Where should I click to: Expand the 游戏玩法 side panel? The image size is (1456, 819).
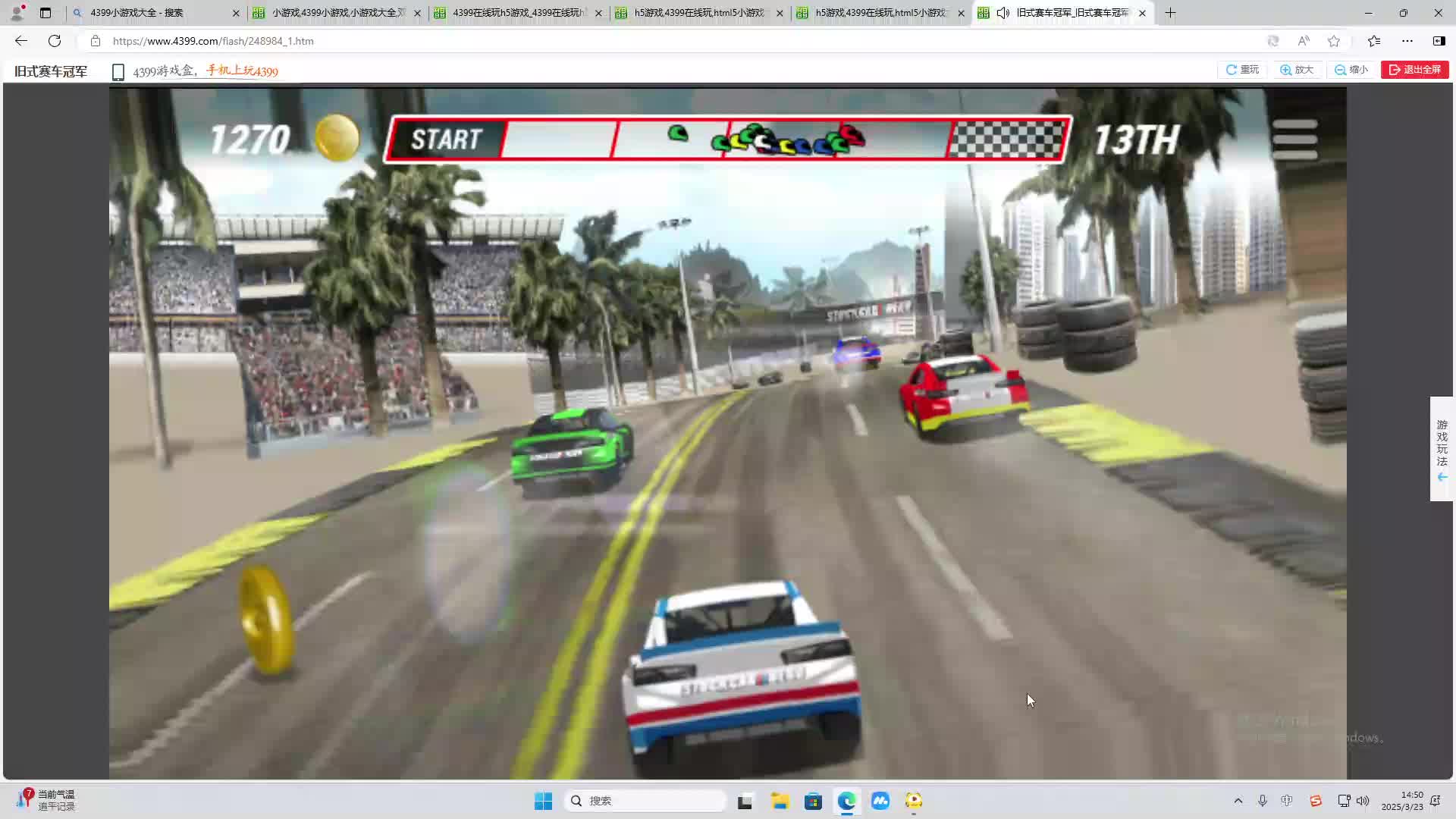click(x=1442, y=449)
